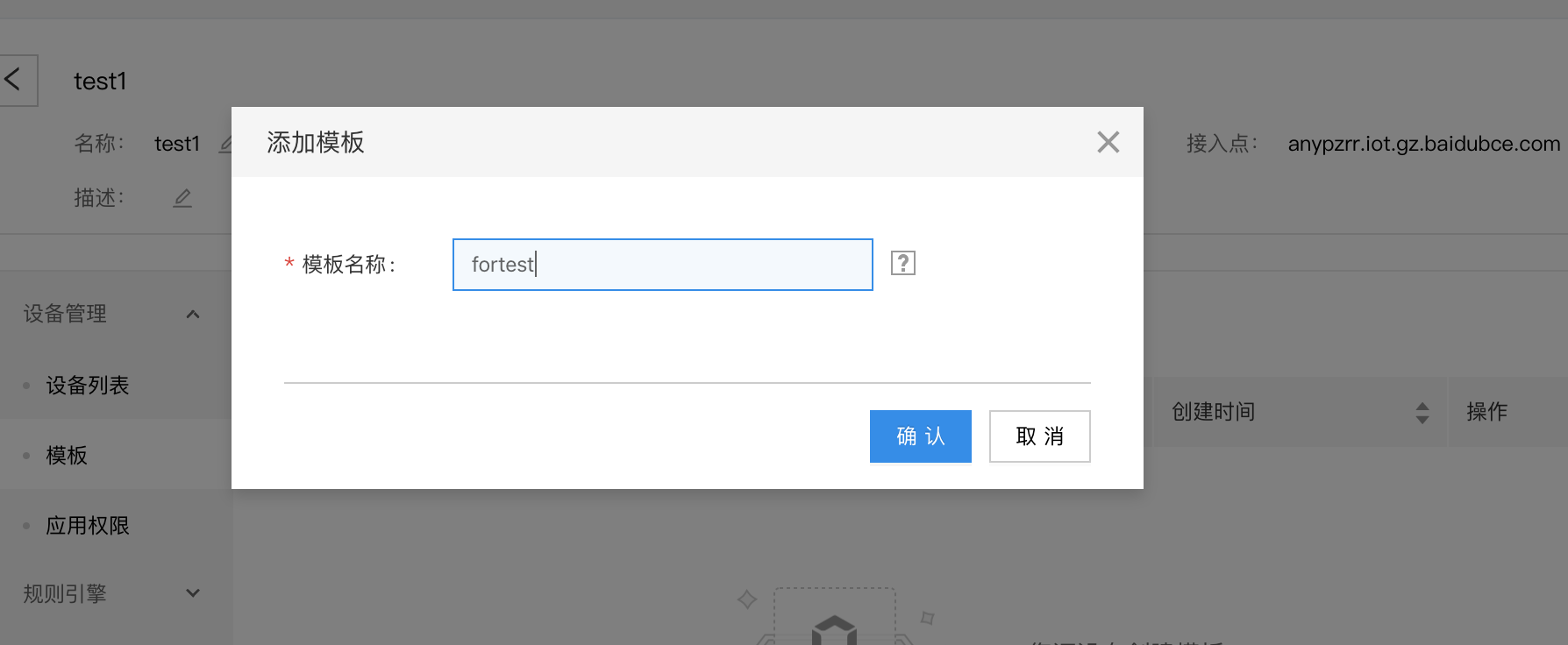Viewport: 1568px width, 645px height.
Task: Click into the 模板名称 text input
Action: (x=663, y=265)
